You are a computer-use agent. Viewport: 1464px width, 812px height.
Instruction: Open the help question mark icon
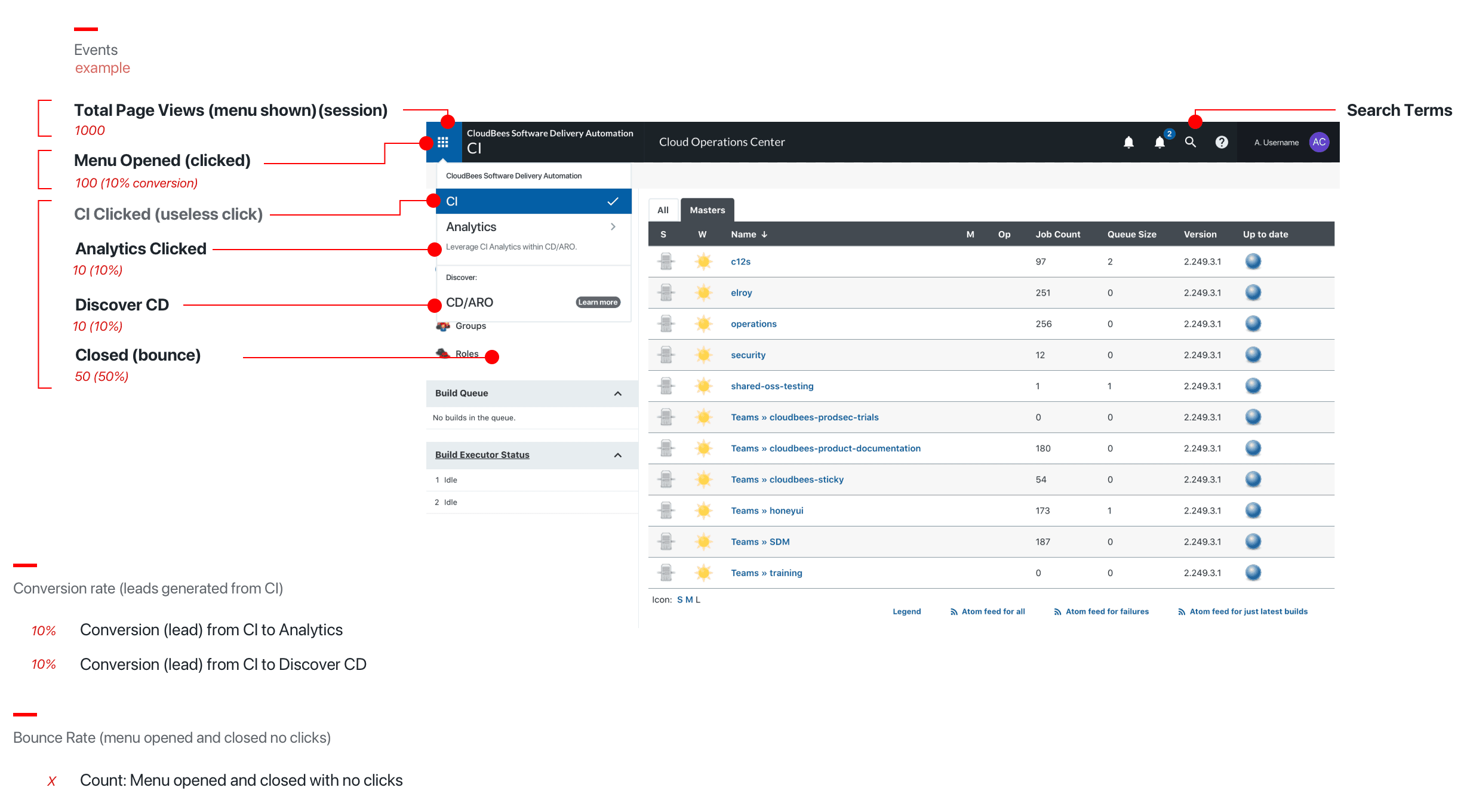[1222, 142]
